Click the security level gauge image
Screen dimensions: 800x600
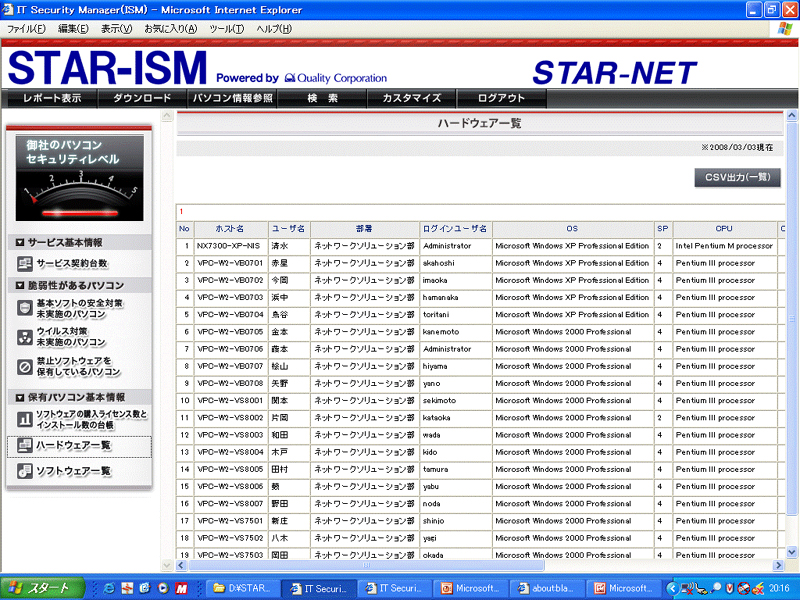80,178
